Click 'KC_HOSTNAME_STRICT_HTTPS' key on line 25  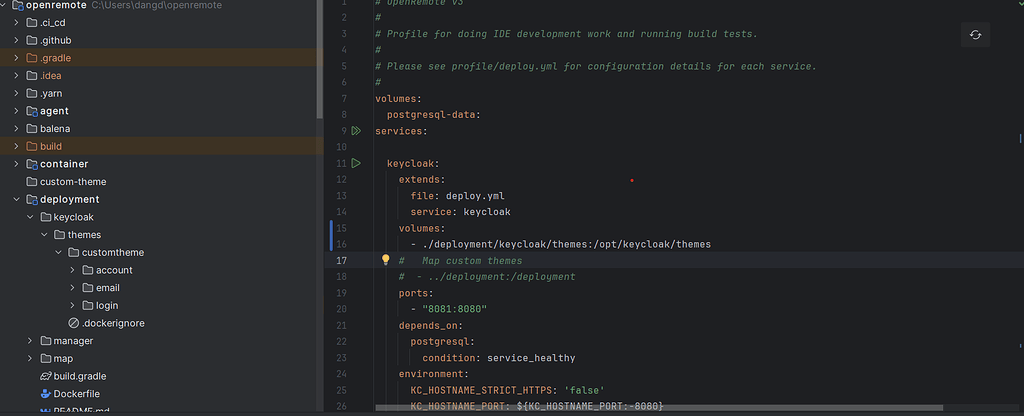481,391
